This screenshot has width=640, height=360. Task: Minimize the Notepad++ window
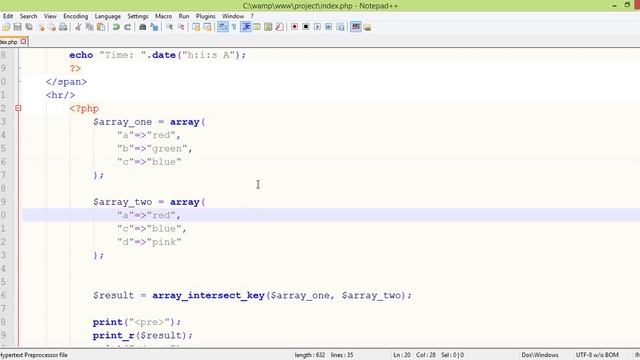[x=614, y=5]
